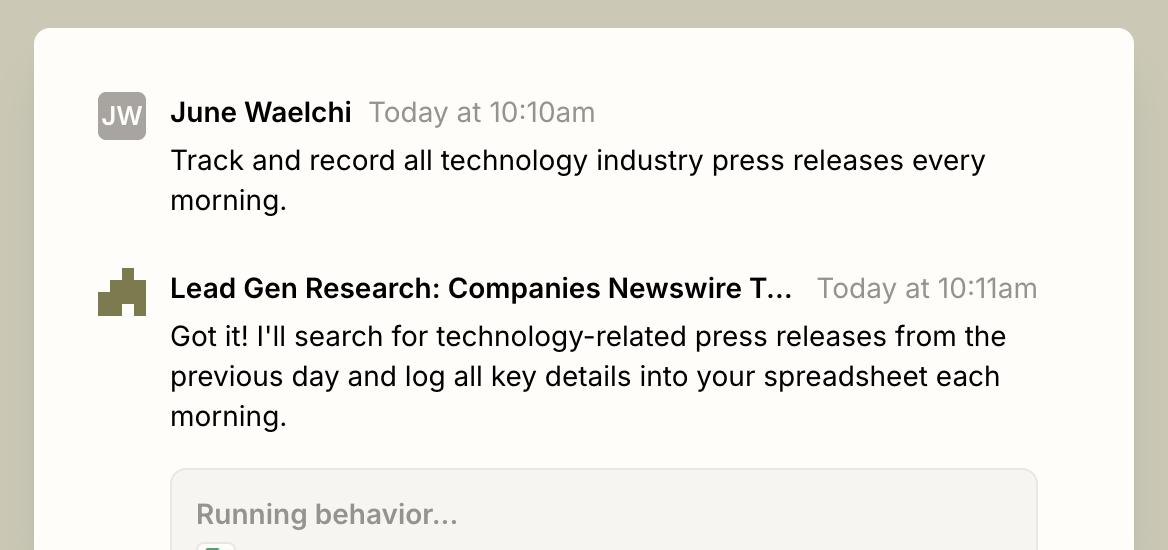
Task: Click the agent's Got it! reply text
Action: (x=588, y=376)
